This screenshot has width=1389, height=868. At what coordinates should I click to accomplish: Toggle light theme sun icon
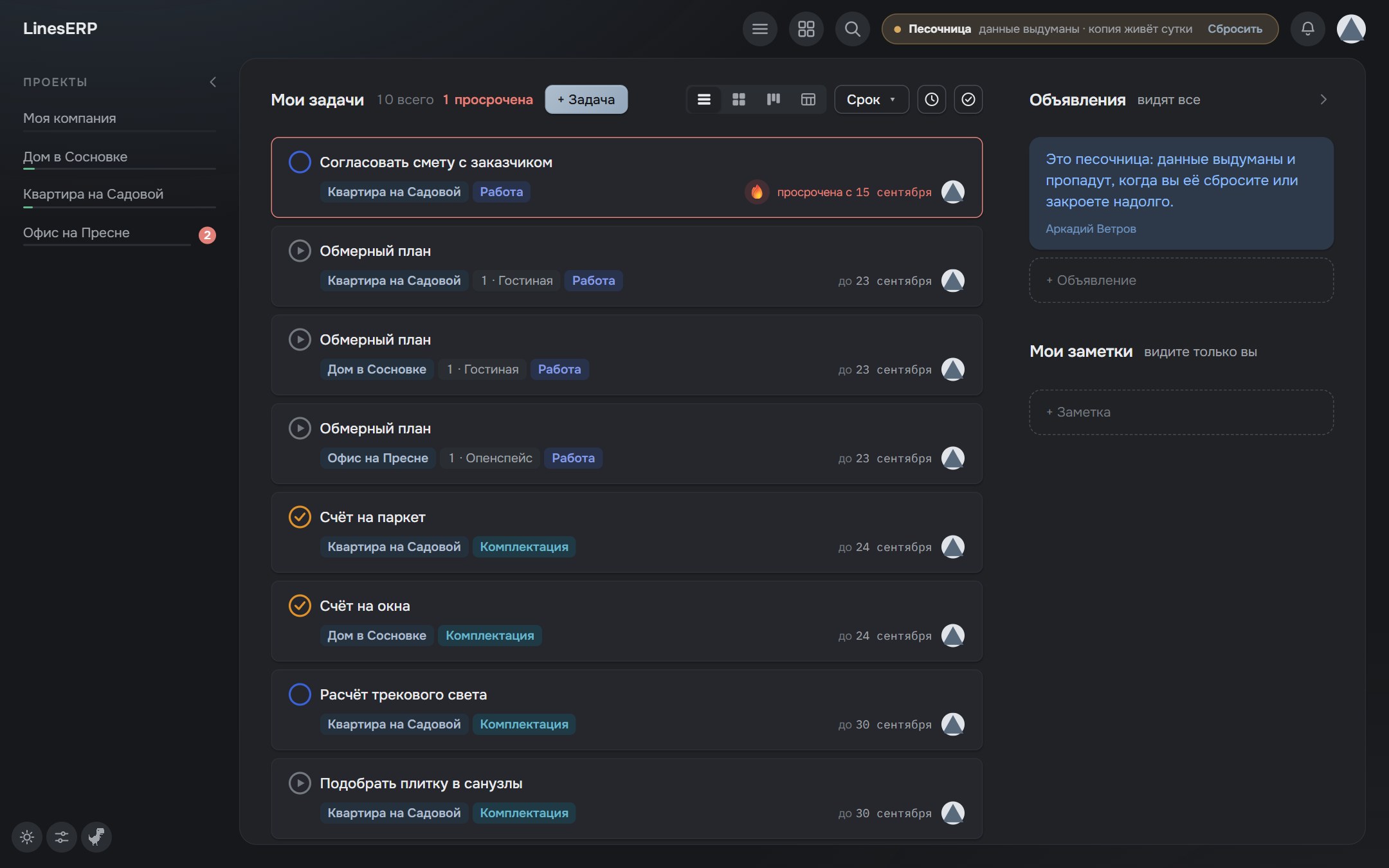click(27, 837)
